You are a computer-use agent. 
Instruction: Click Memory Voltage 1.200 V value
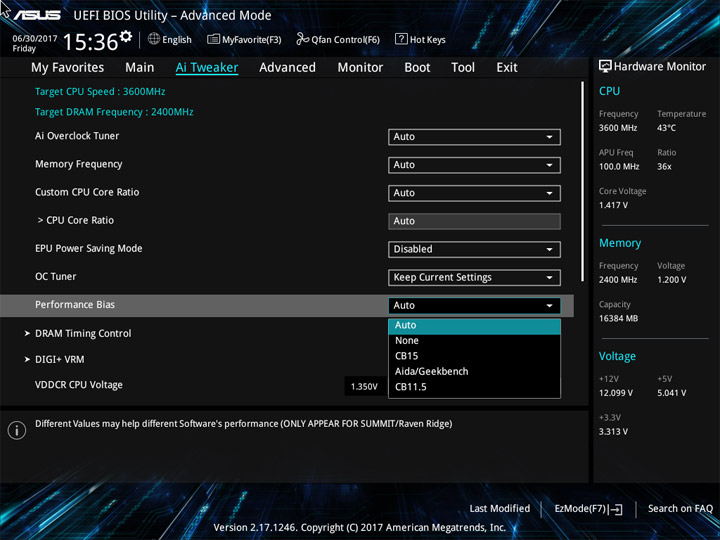tap(672, 280)
